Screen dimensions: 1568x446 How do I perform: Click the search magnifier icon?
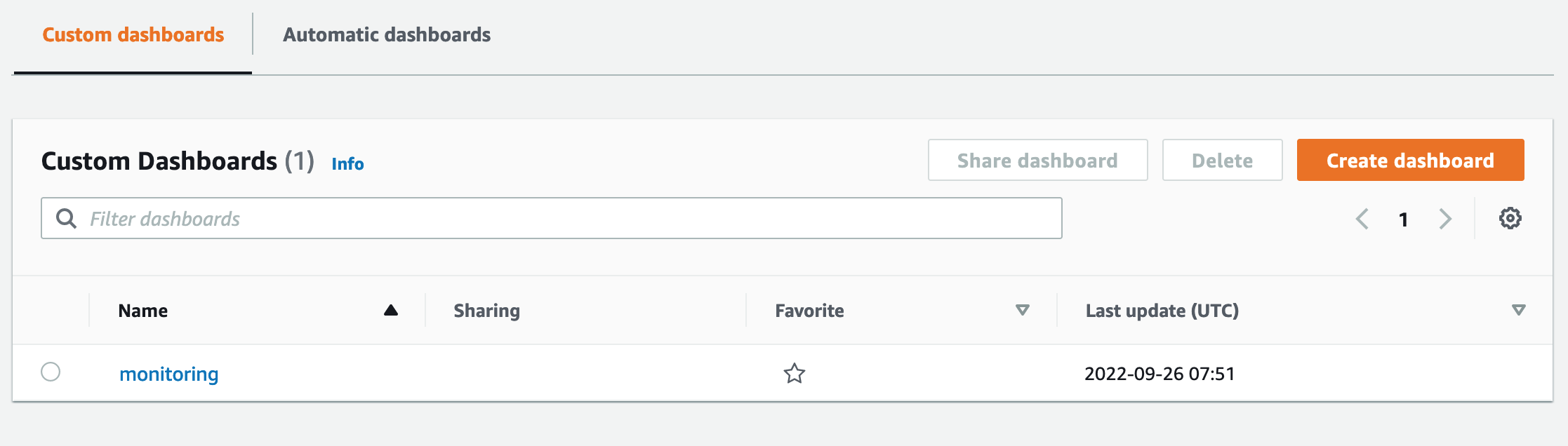[x=67, y=219]
